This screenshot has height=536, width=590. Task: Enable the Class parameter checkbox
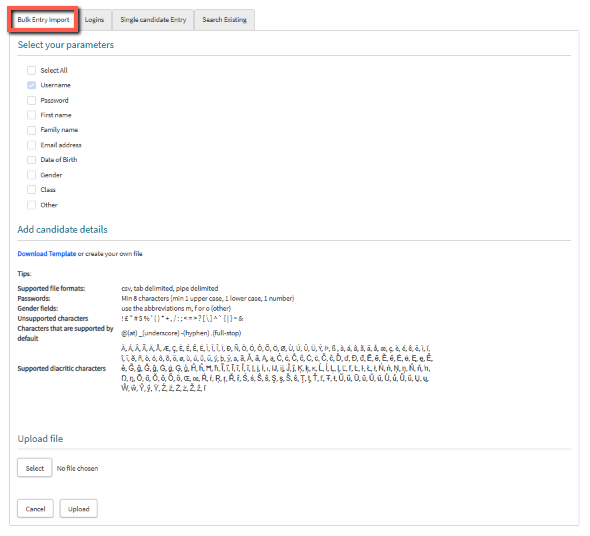pyautogui.click(x=32, y=189)
